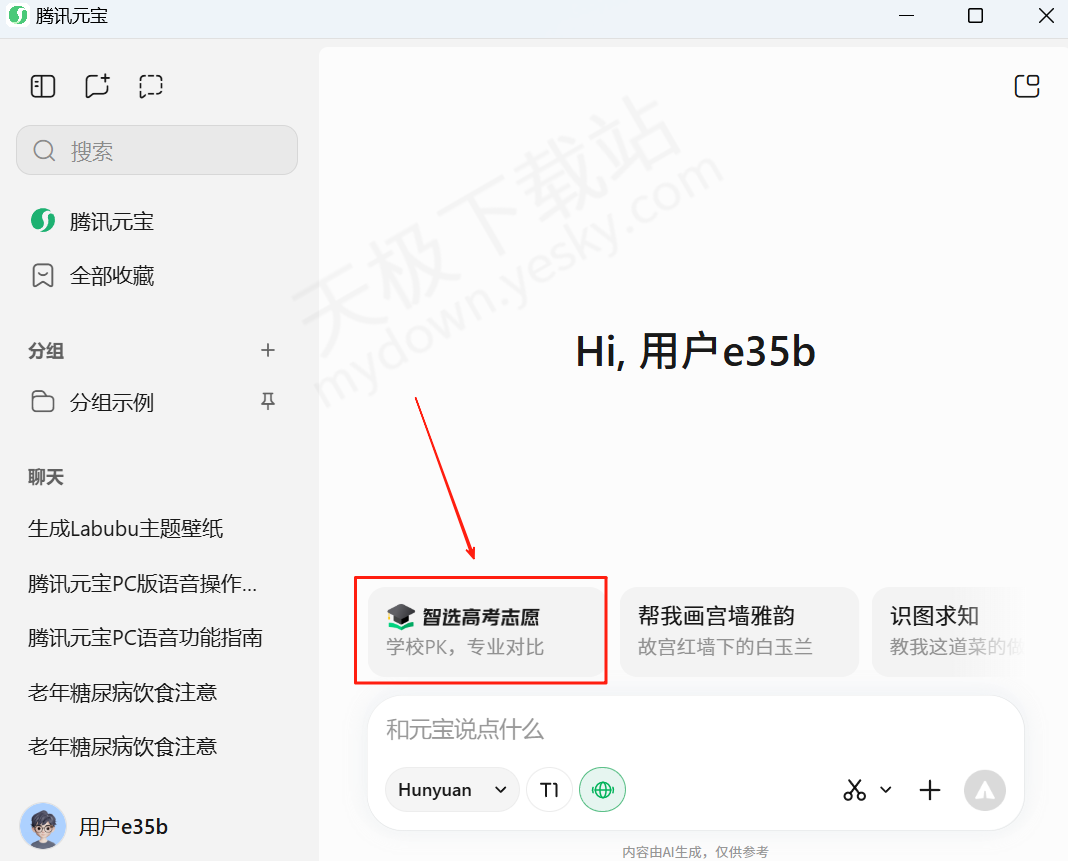Click the 智选高考志愿 suggestion card
Screen dimensions: 1068x861
486,631
